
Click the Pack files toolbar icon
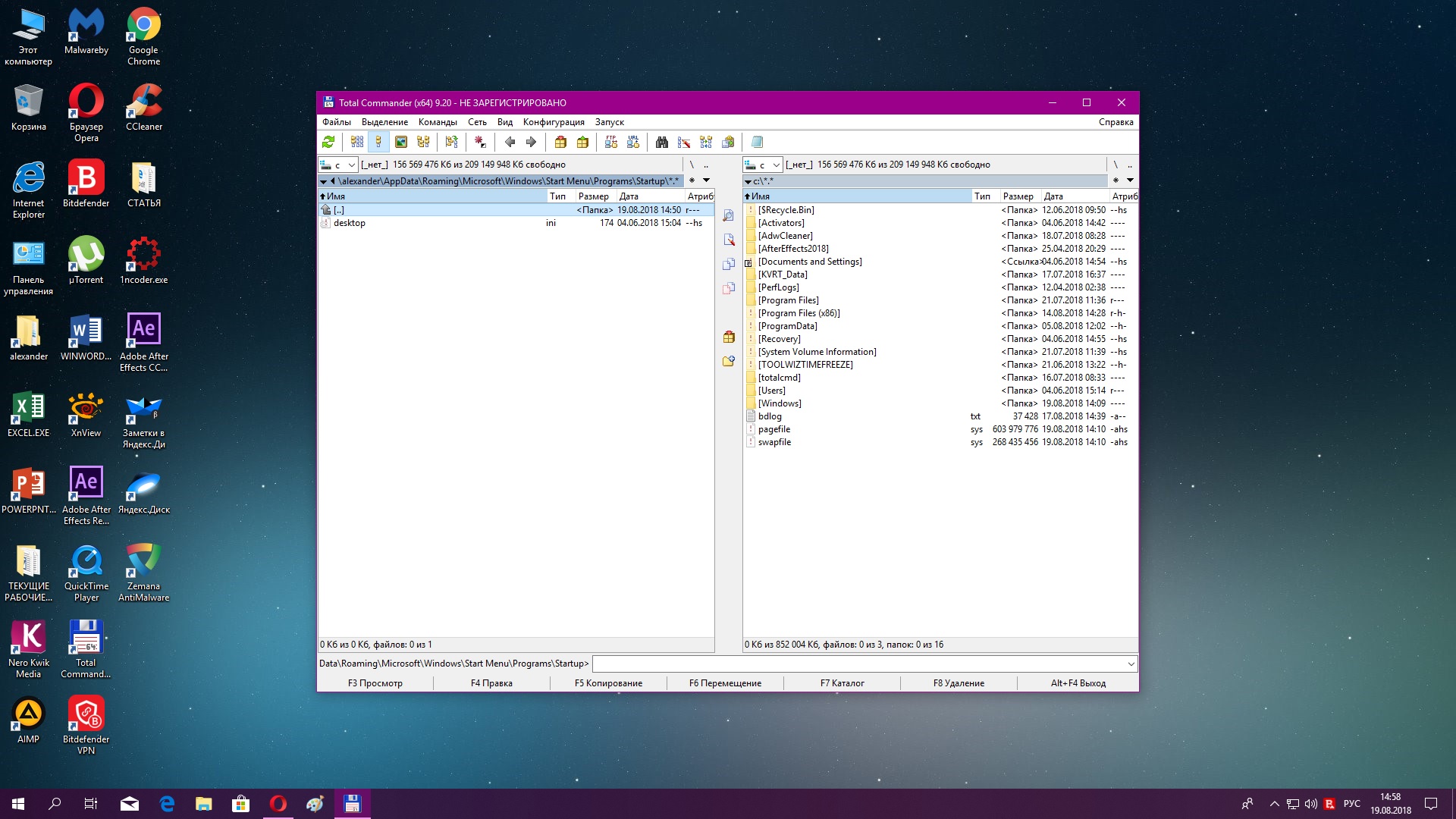(x=560, y=142)
